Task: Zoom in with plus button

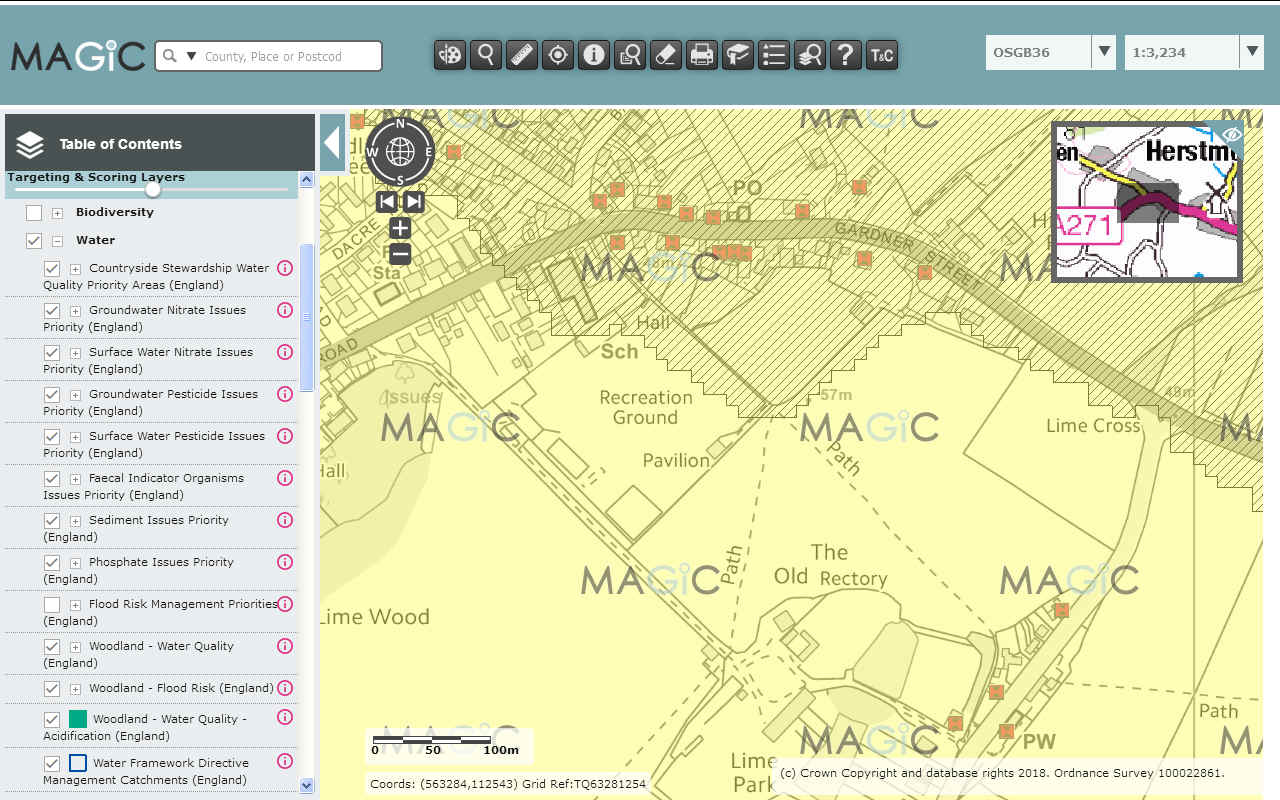Action: 400,228
